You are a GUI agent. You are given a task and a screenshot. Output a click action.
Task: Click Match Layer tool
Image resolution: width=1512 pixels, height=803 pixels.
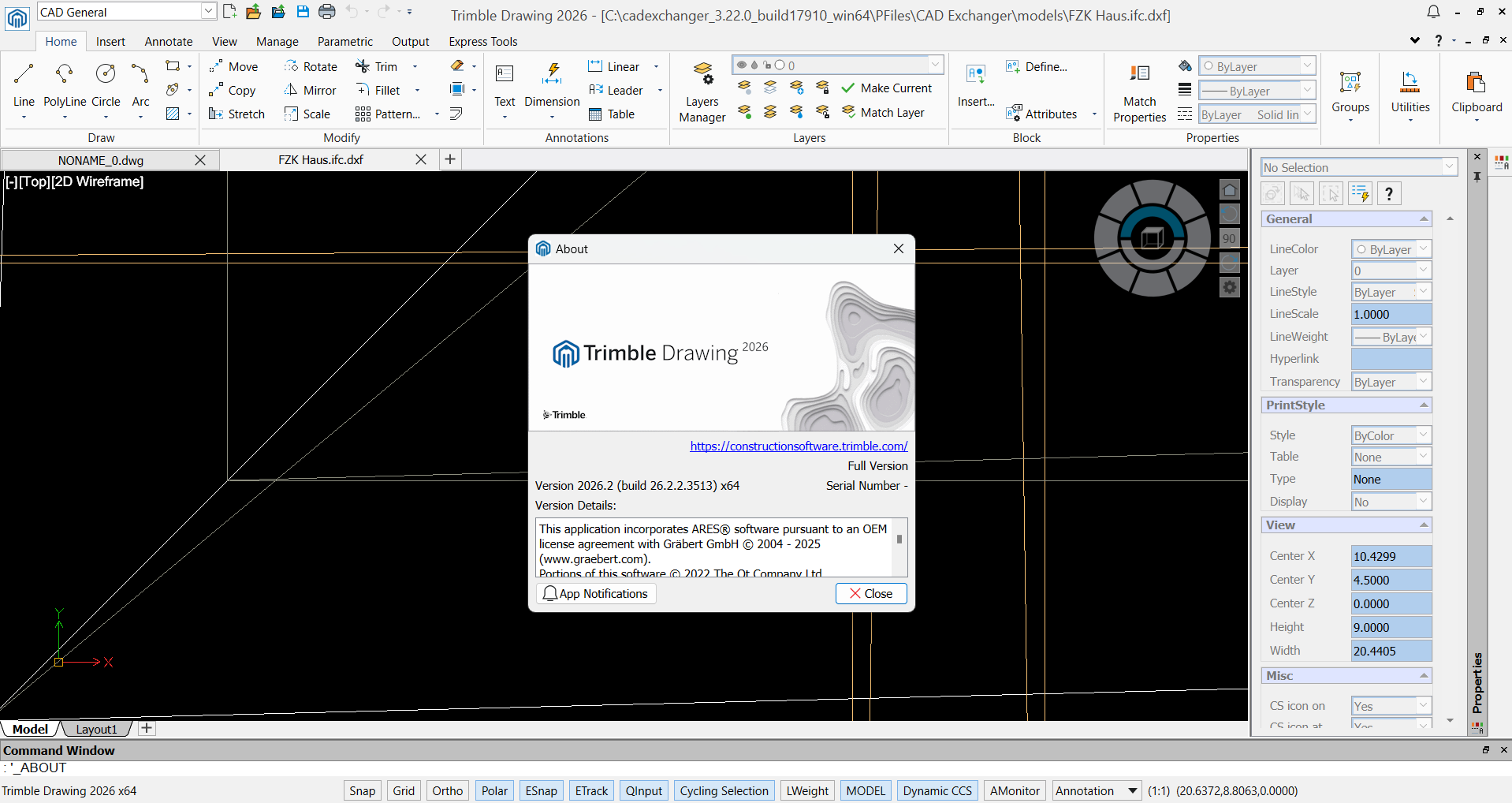point(884,113)
